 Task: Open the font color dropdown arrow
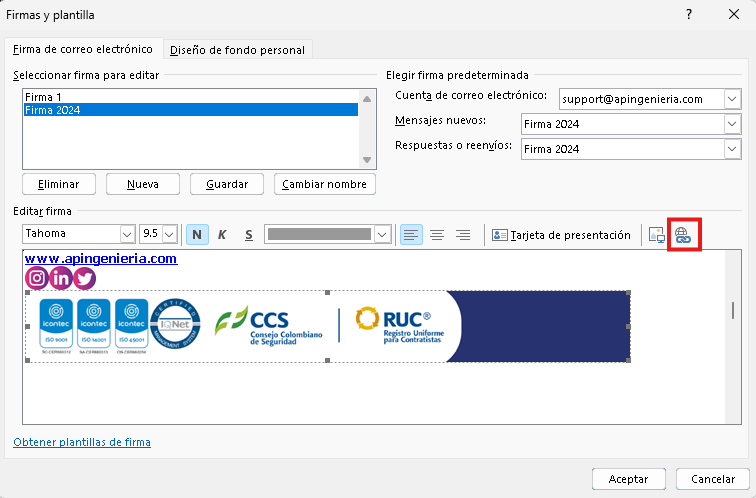(x=382, y=234)
